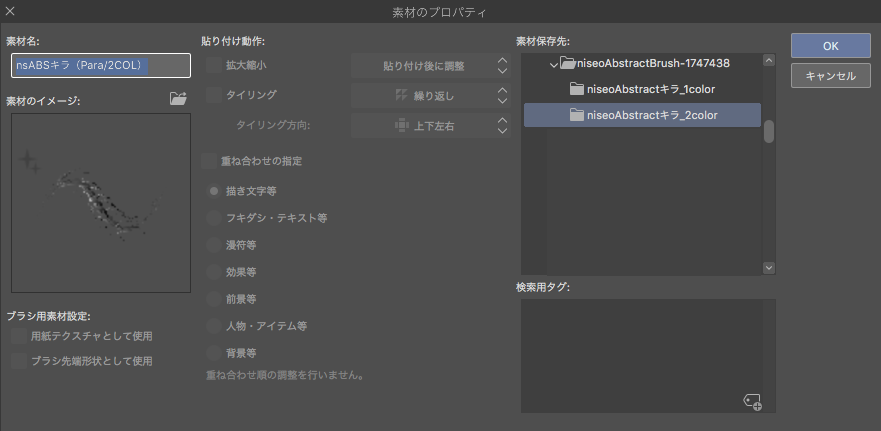Select 人物・アイテム等 radio option

214,326
